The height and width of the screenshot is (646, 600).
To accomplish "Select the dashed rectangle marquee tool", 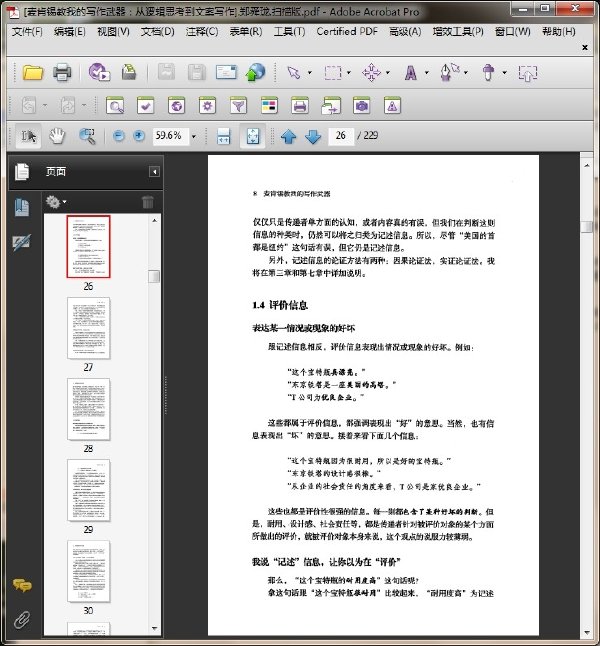I will (x=333, y=73).
